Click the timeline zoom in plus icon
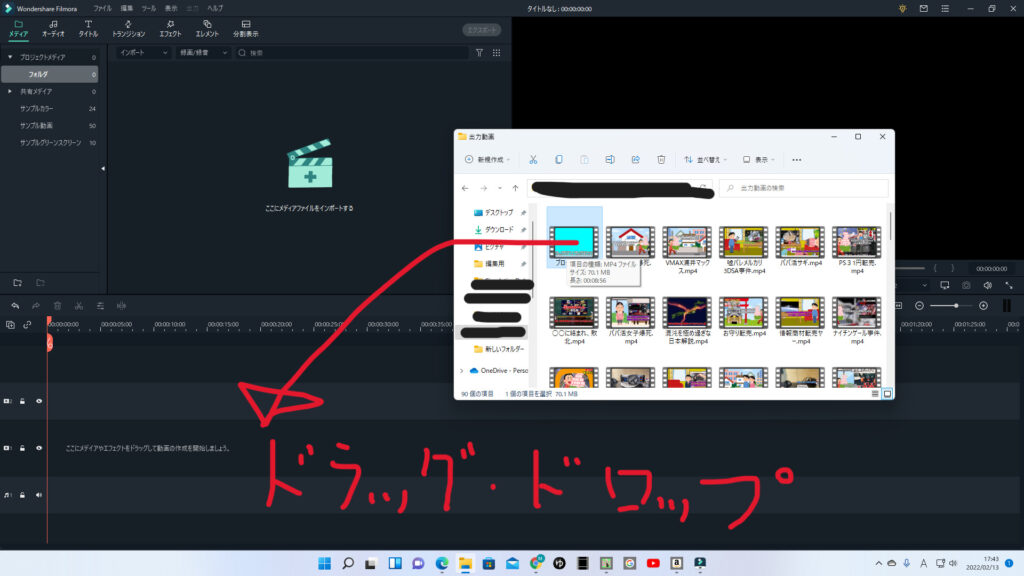This screenshot has height=576, width=1024. tap(984, 306)
